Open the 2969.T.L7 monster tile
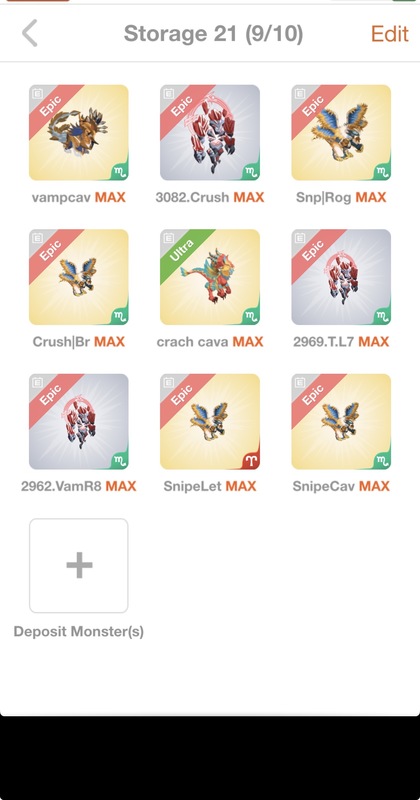Image resolution: width=420 pixels, height=800 pixels. [x=341, y=277]
